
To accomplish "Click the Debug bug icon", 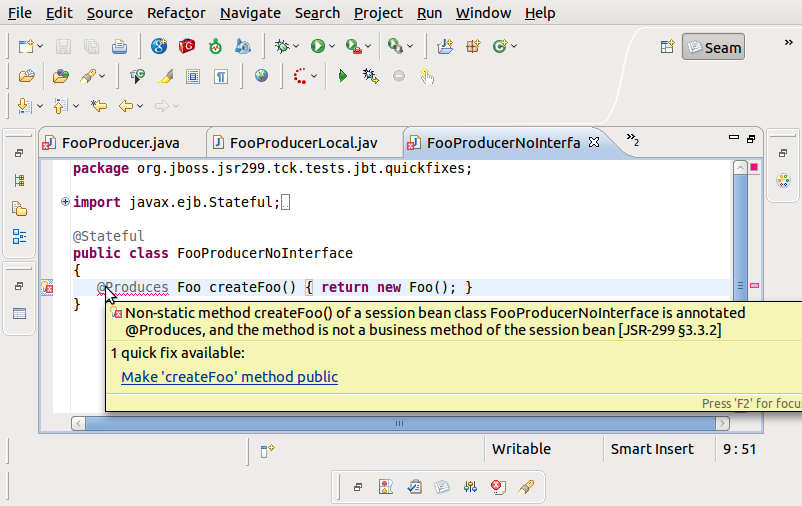I will [282, 47].
